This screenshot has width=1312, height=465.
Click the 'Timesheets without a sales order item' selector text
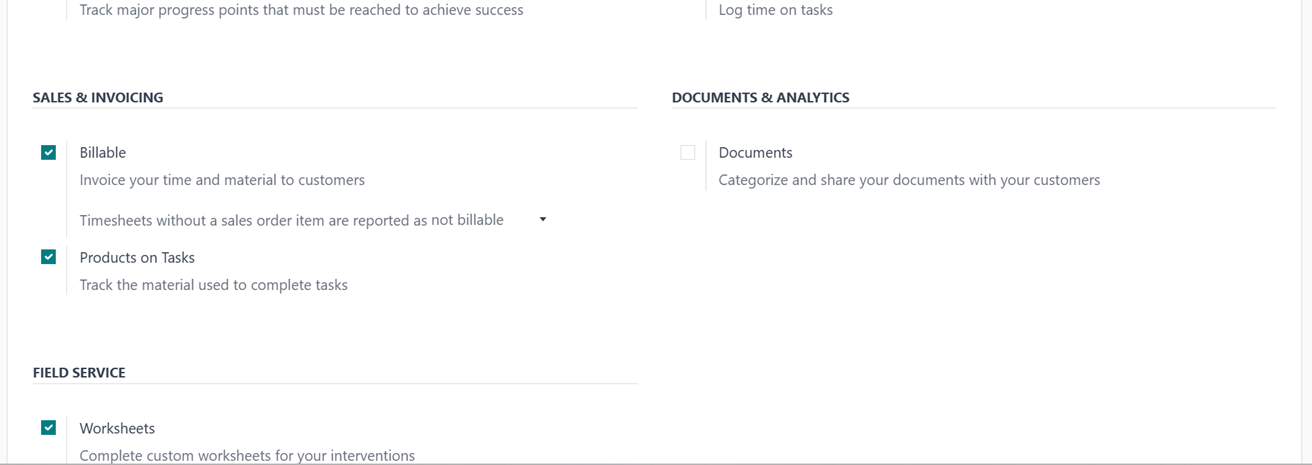(x=291, y=220)
